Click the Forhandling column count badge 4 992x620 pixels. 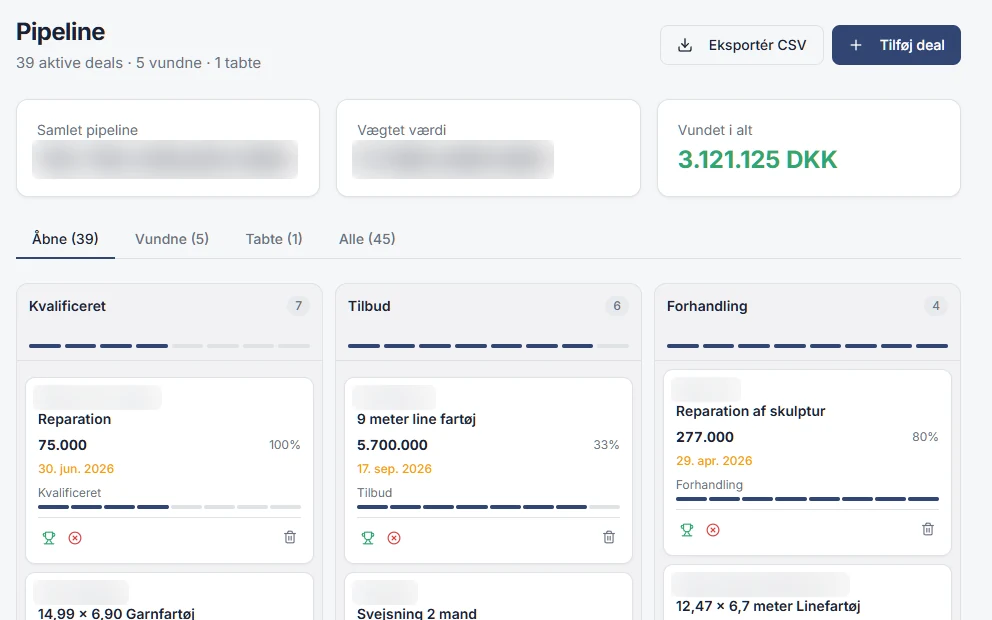936,306
